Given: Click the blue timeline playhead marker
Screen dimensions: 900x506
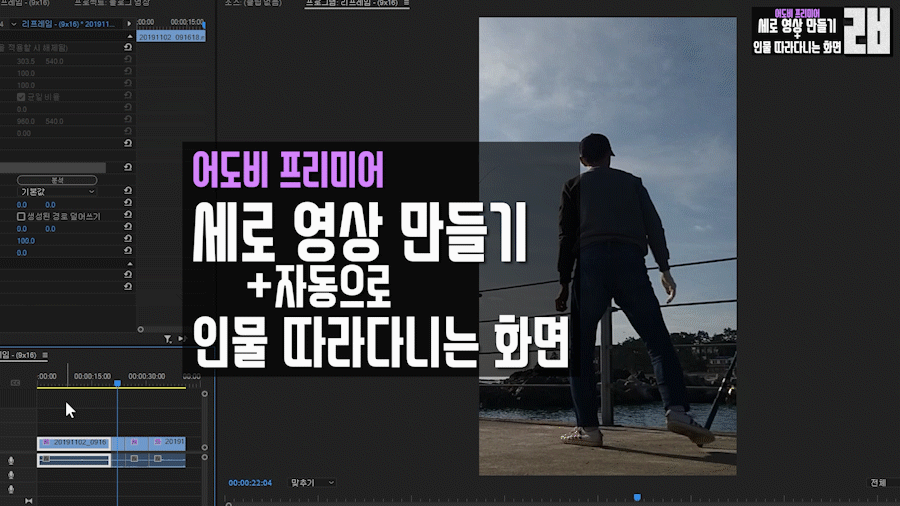Looking at the screenshot, I should [117, 383].
